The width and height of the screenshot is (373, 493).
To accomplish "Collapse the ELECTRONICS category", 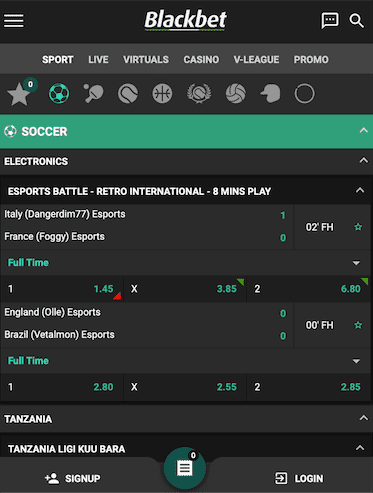I will pos(363,161).
